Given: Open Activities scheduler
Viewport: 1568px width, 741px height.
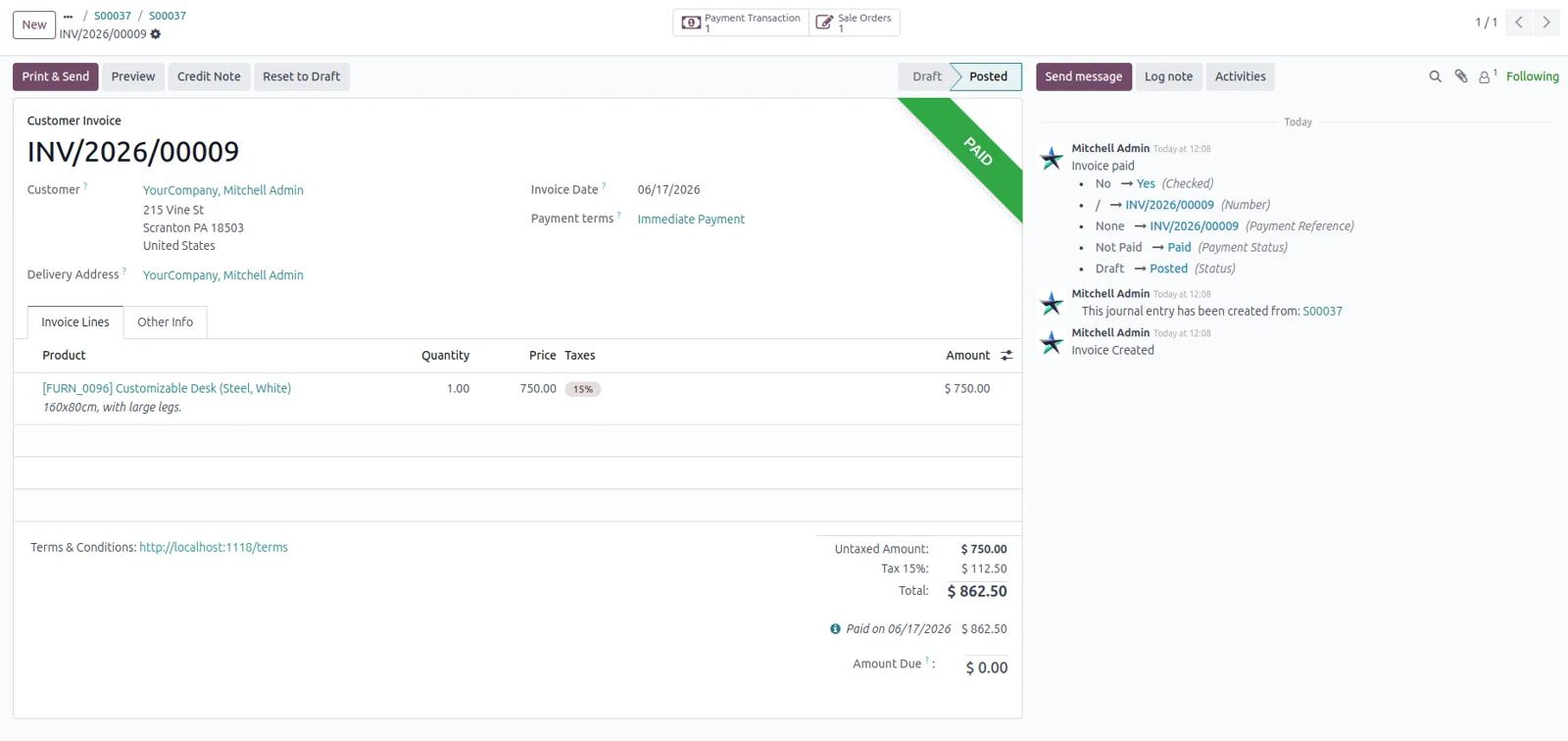Looking at the screenshot, I should 1241,76.
